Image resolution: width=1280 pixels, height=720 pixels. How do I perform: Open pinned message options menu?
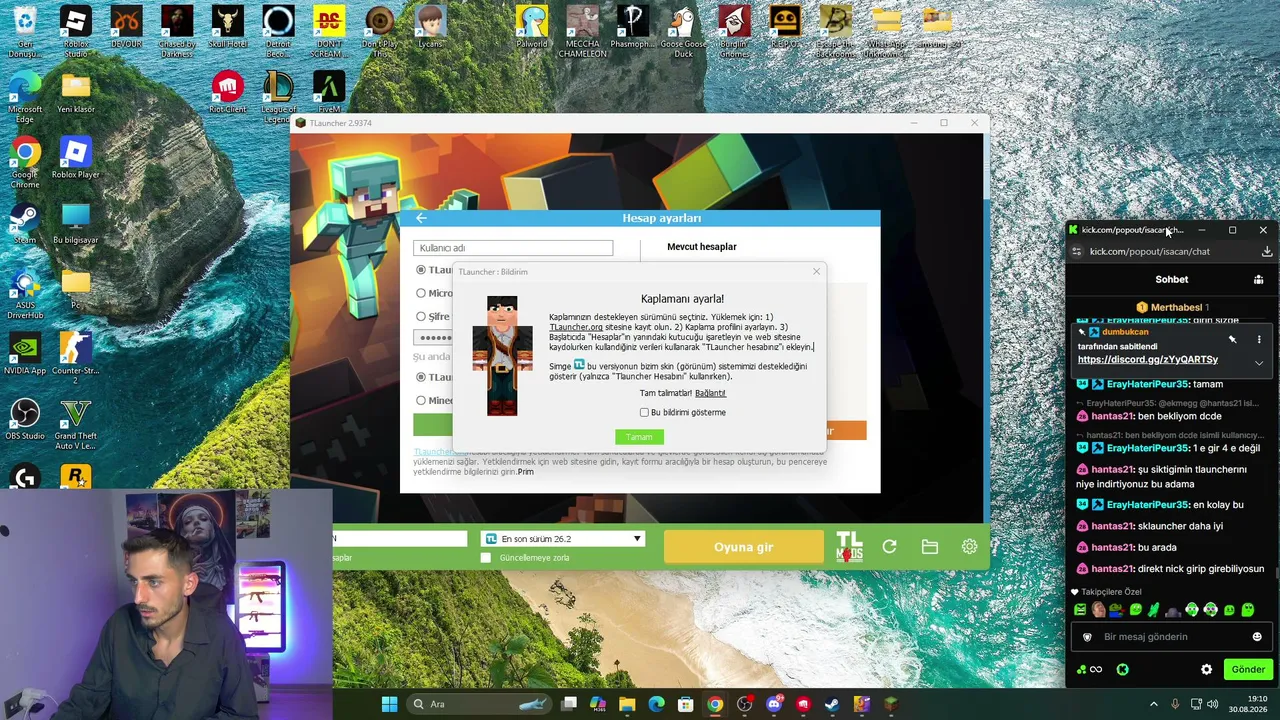(x=1259, y=340)
